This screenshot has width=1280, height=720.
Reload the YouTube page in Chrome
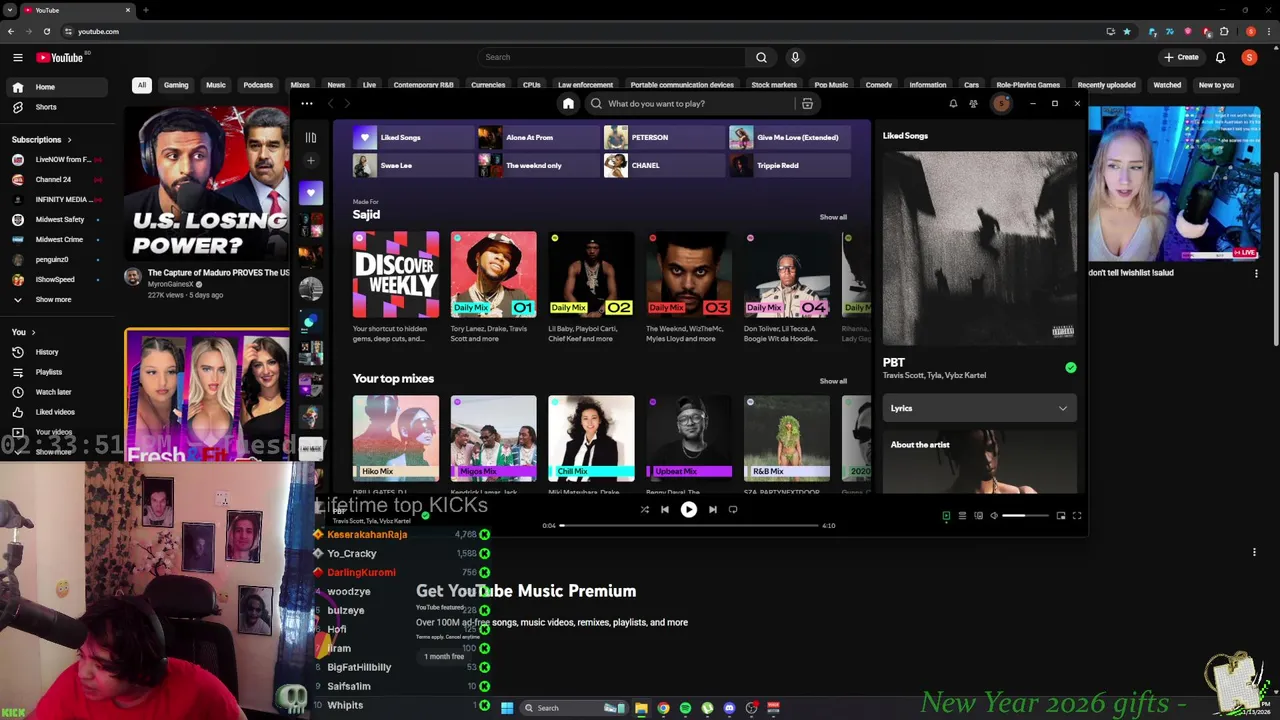pos(46,32)
